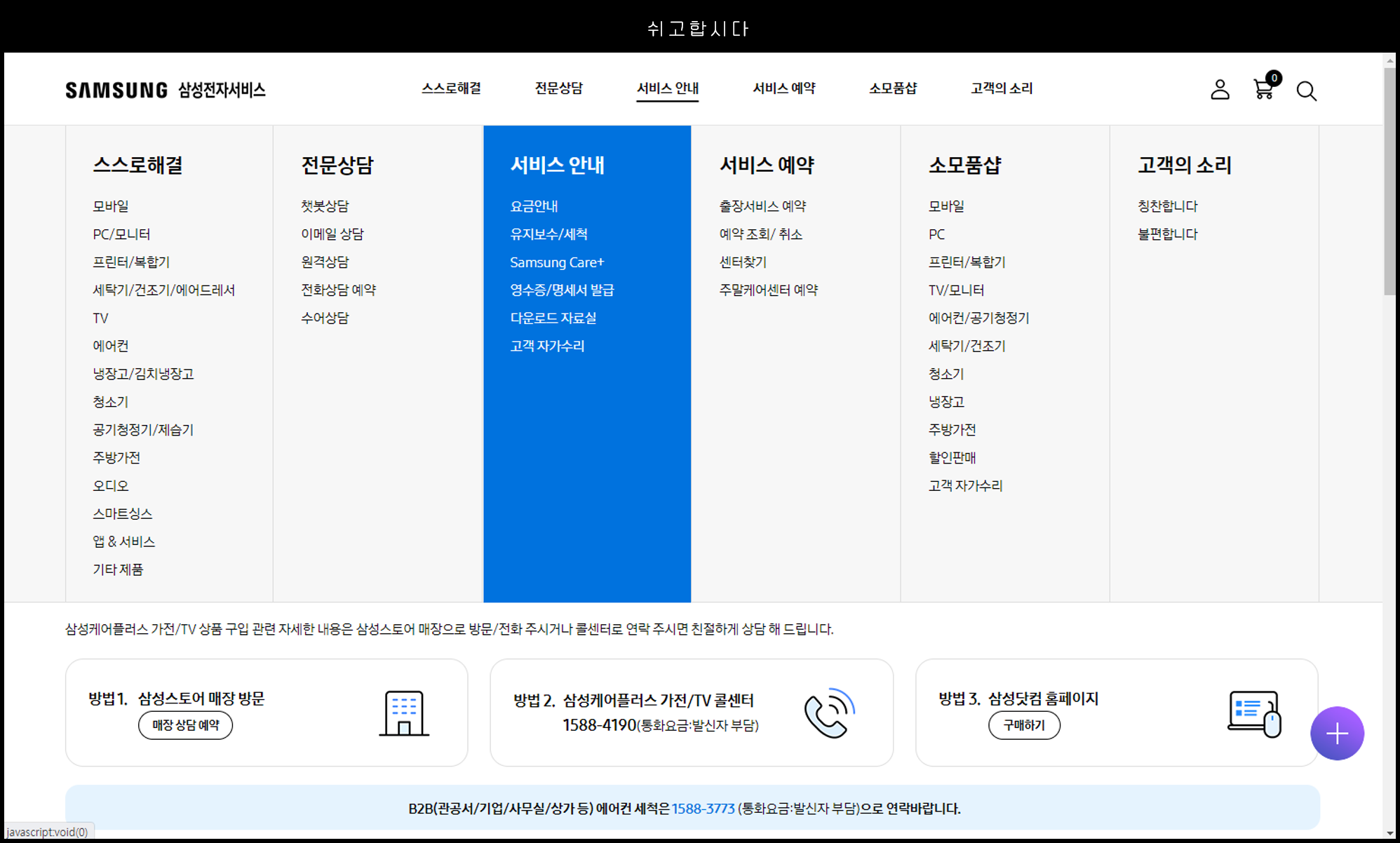Expand the 고객의 소리 navigation item

[1001, 88]
